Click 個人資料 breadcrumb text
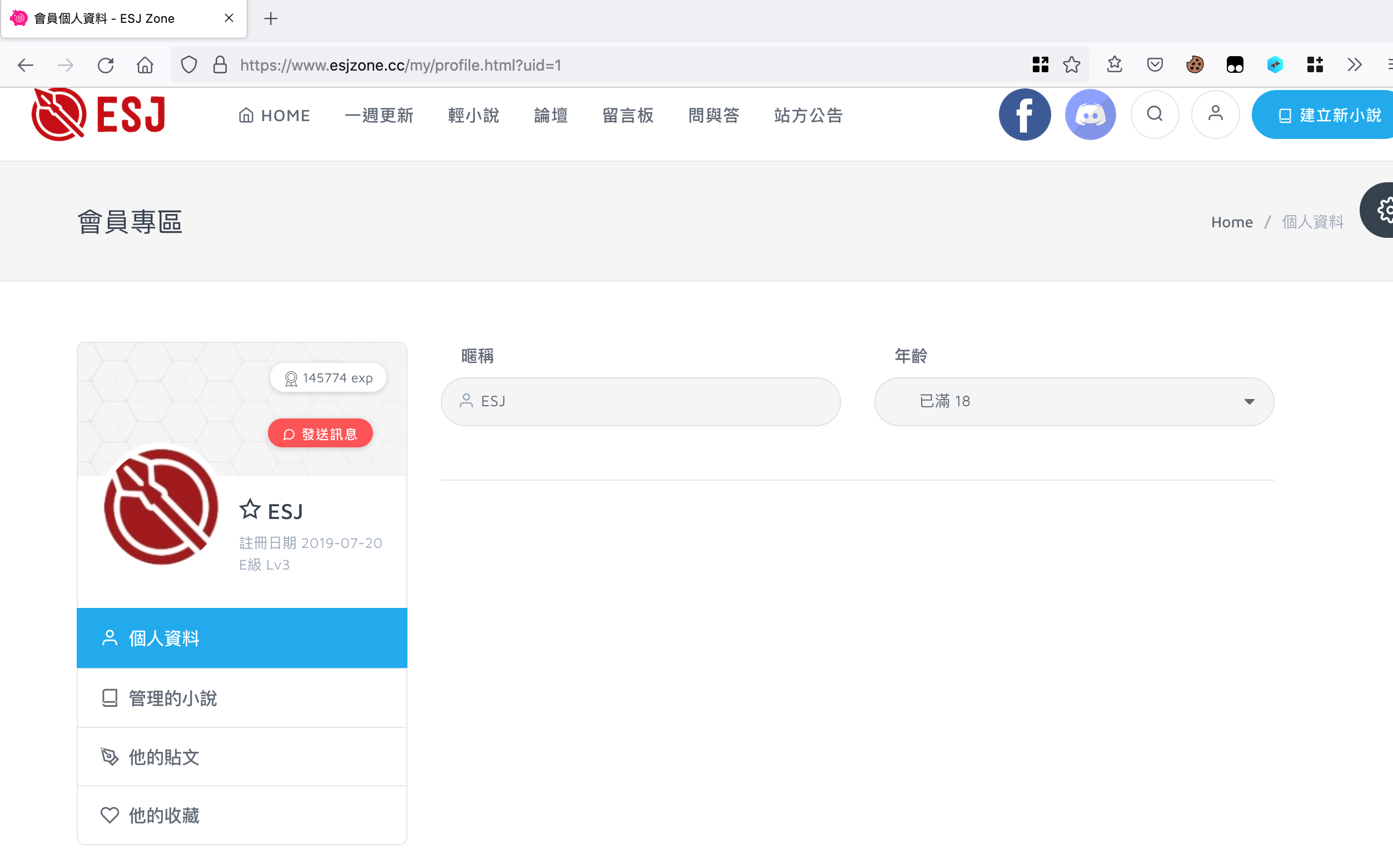Viewport: 1393px width, 868px height. [x=1312, y=222]
